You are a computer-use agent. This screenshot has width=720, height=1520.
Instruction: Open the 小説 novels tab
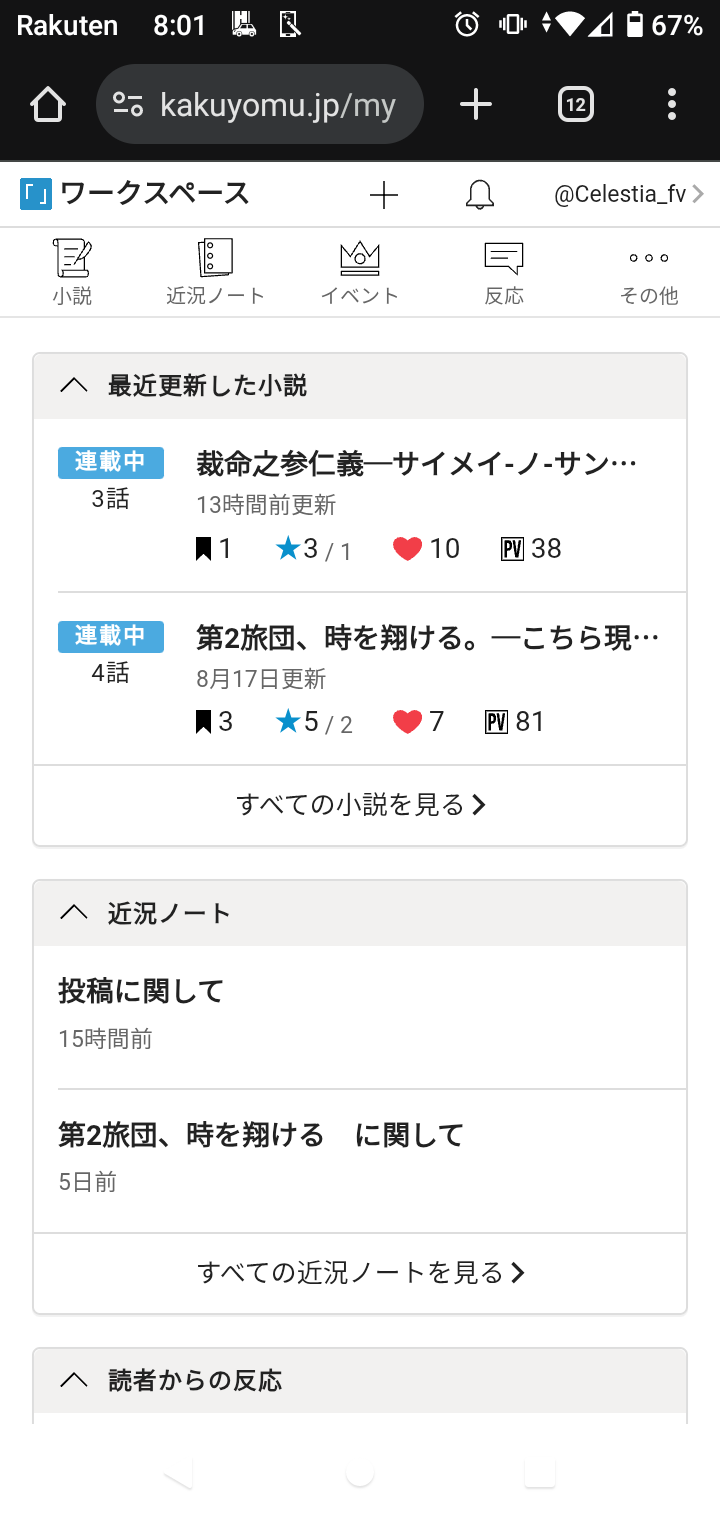point(73,272)
